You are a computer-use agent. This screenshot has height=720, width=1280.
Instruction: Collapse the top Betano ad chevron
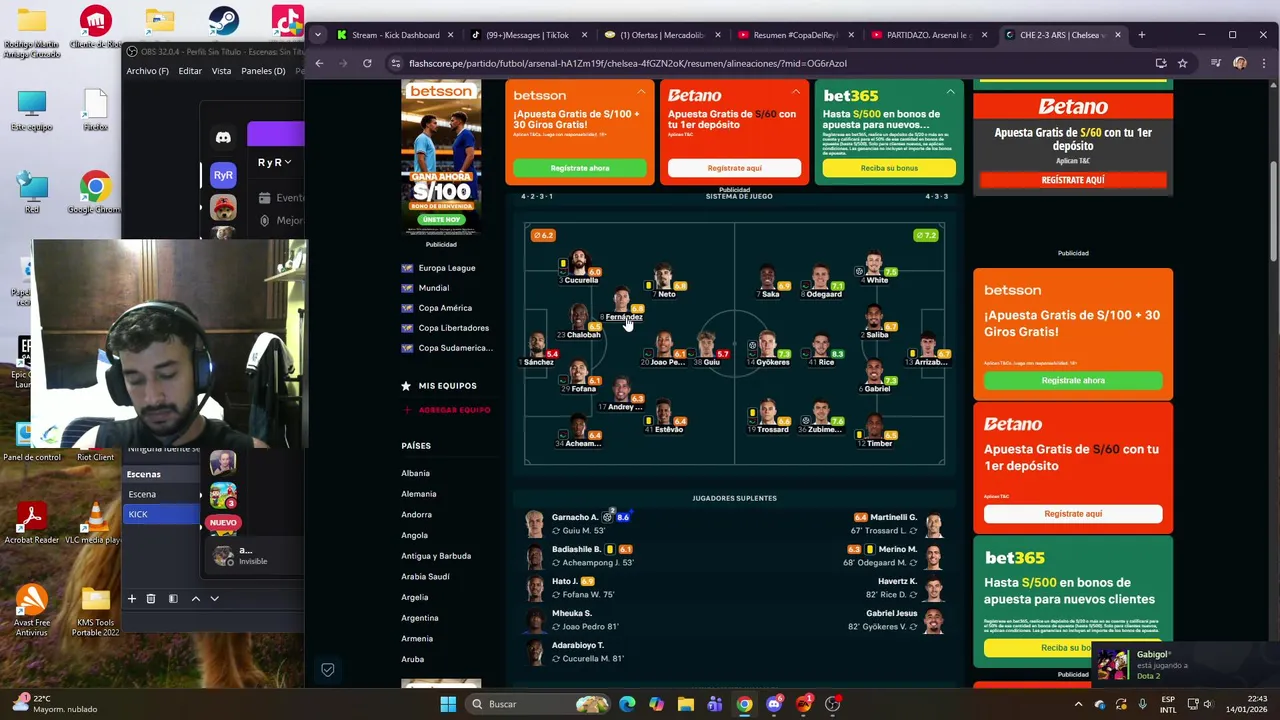coord(796,92)
